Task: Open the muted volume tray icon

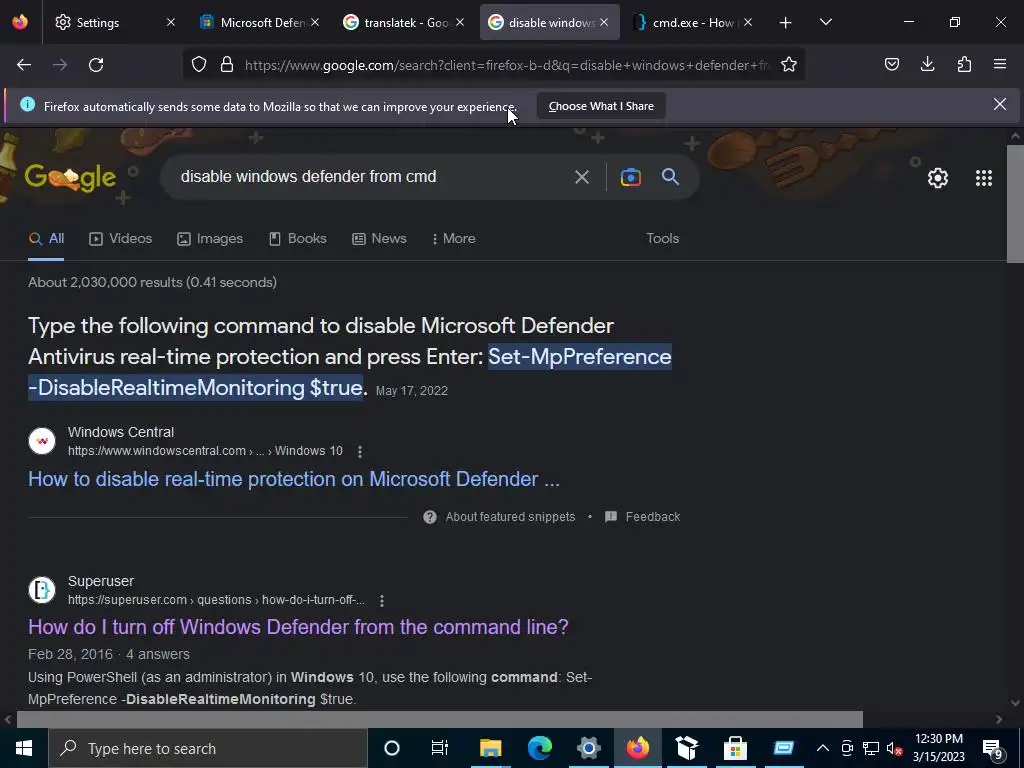Action: [895, 749]
